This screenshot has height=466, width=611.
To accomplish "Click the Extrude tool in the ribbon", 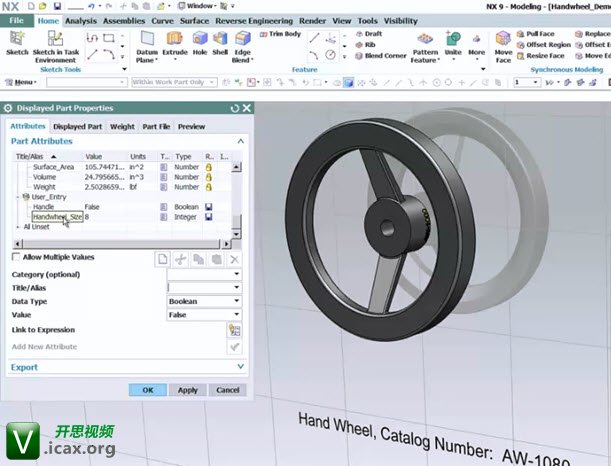I will tap(175, 43).
